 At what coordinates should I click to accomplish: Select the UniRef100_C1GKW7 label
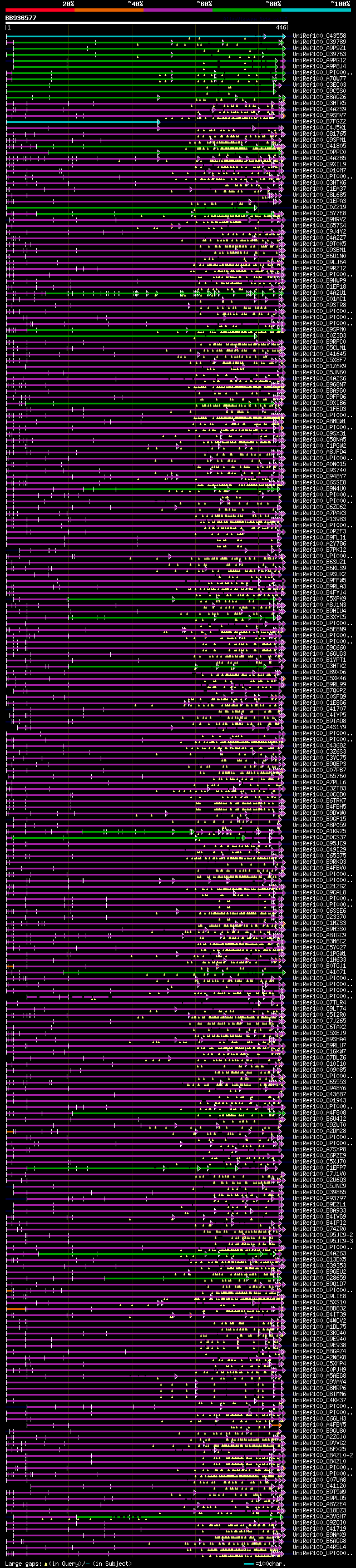319,1051
